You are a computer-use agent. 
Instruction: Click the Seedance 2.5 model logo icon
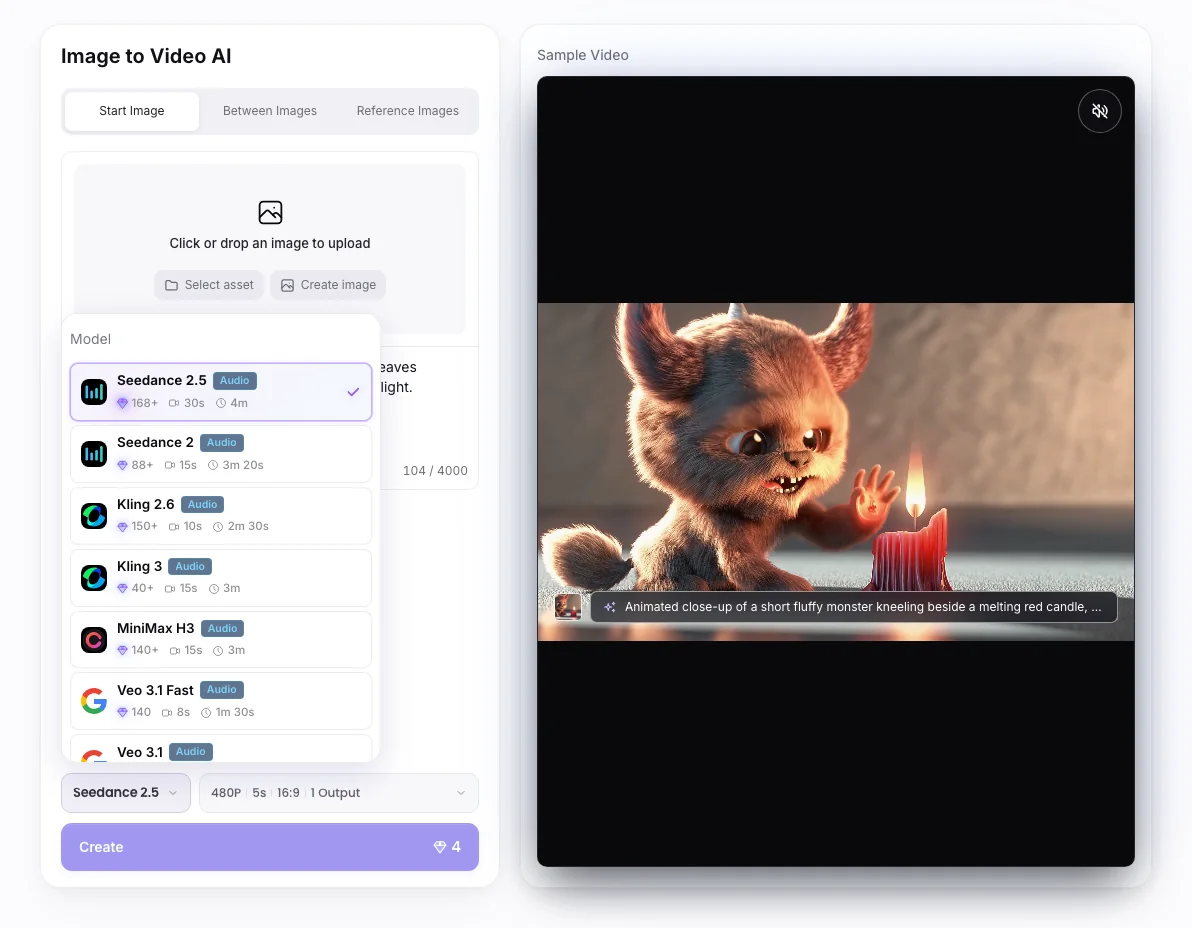94,392
